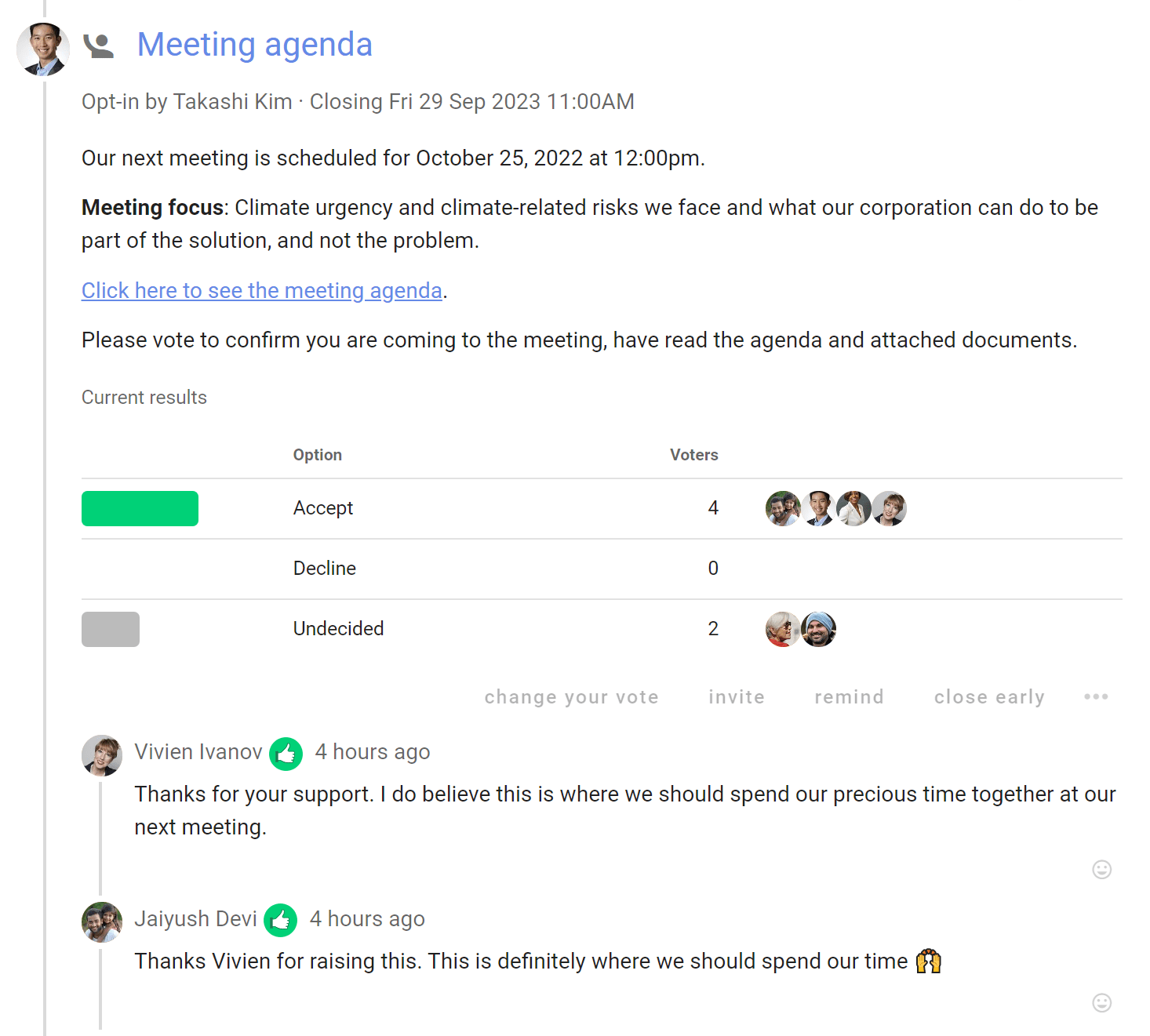The width and height of the screenshot is (1150, 1036).
Task: Click the green Accept result bar
Action: pos(140,508)
